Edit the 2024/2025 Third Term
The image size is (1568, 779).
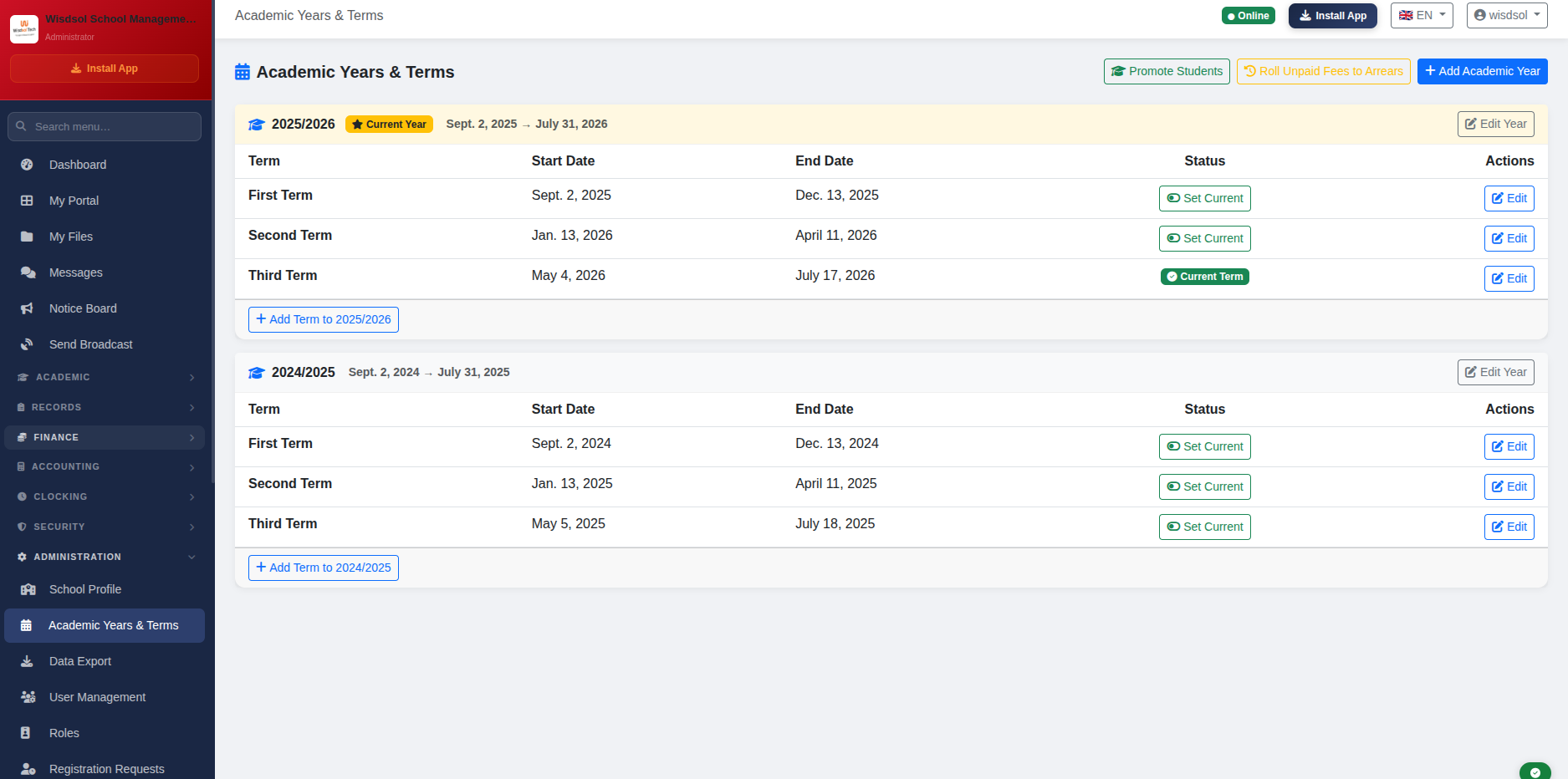[x=1509, y=527]
